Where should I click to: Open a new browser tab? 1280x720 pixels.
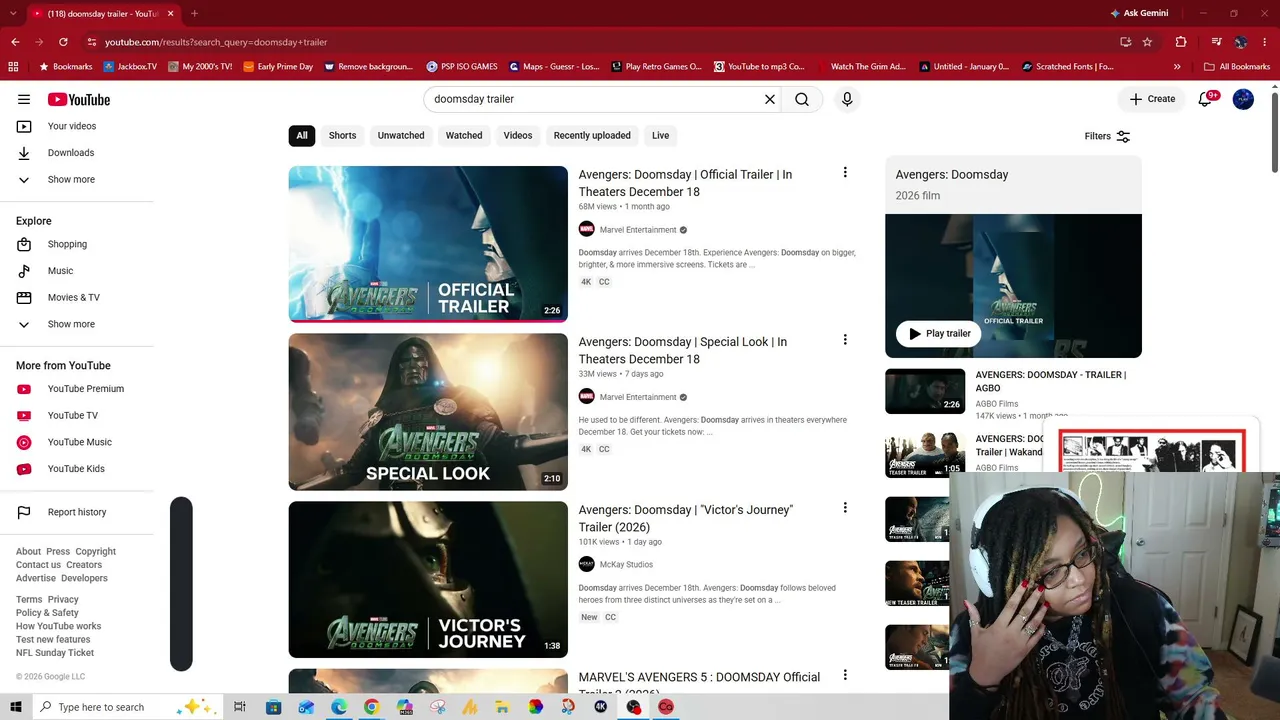194,14
